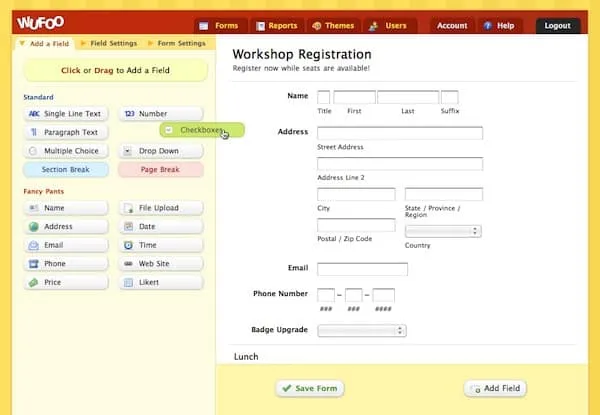Screen dimensions: 600x415
Task: Add a Likert field from the sidebar
Action: [161, 283]
